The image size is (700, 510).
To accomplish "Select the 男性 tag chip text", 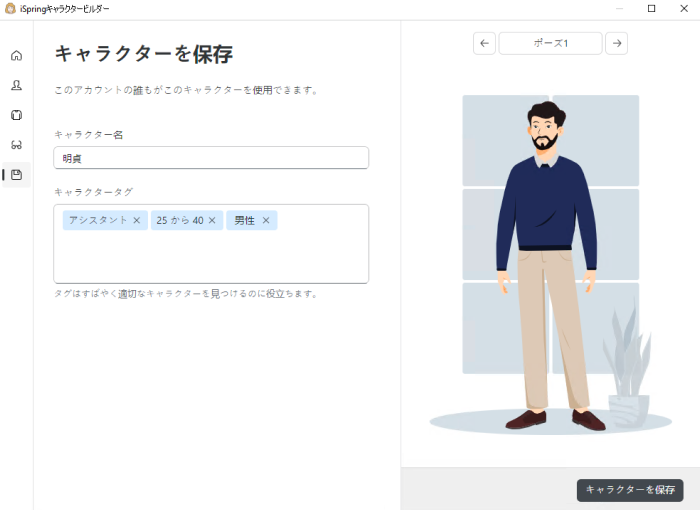I will [x=245, y=220].
